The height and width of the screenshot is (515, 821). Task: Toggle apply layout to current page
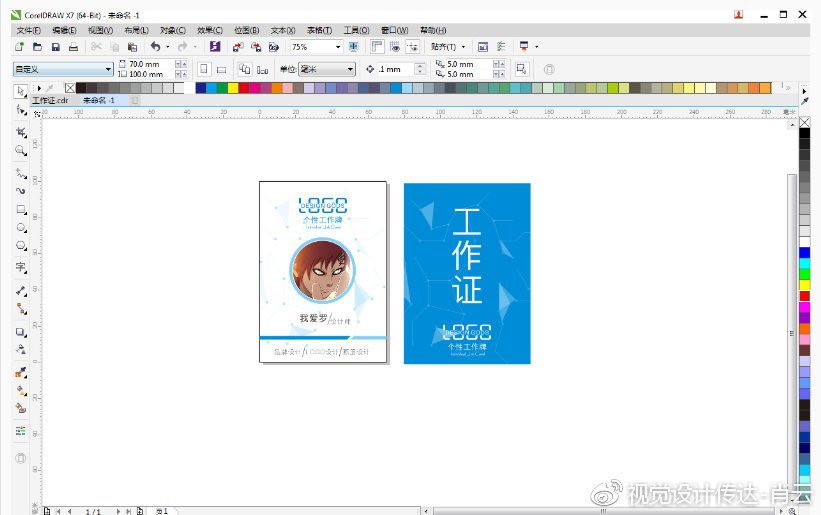(262, 69)
